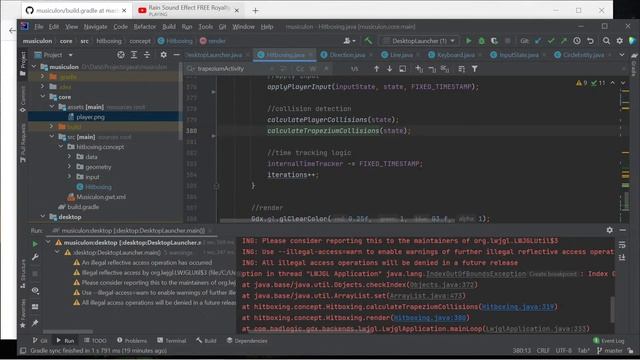Open the Refactor menu
The height and width of the screenshot is (360, 640).
coord(144,27)
